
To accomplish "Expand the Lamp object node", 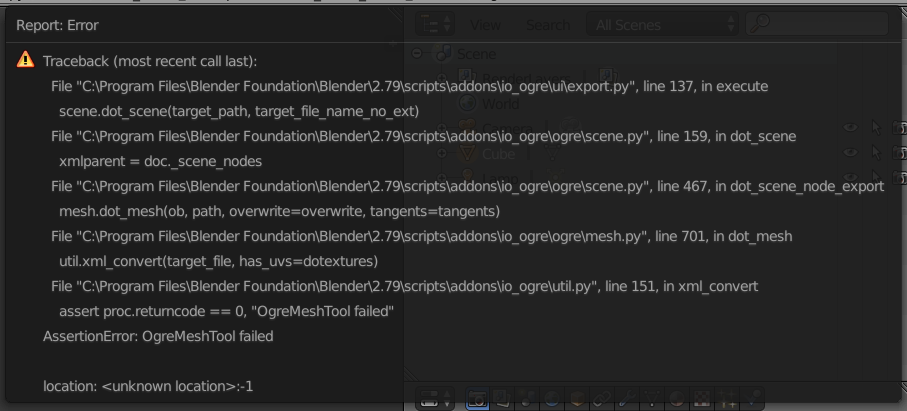I will [441, 178].
